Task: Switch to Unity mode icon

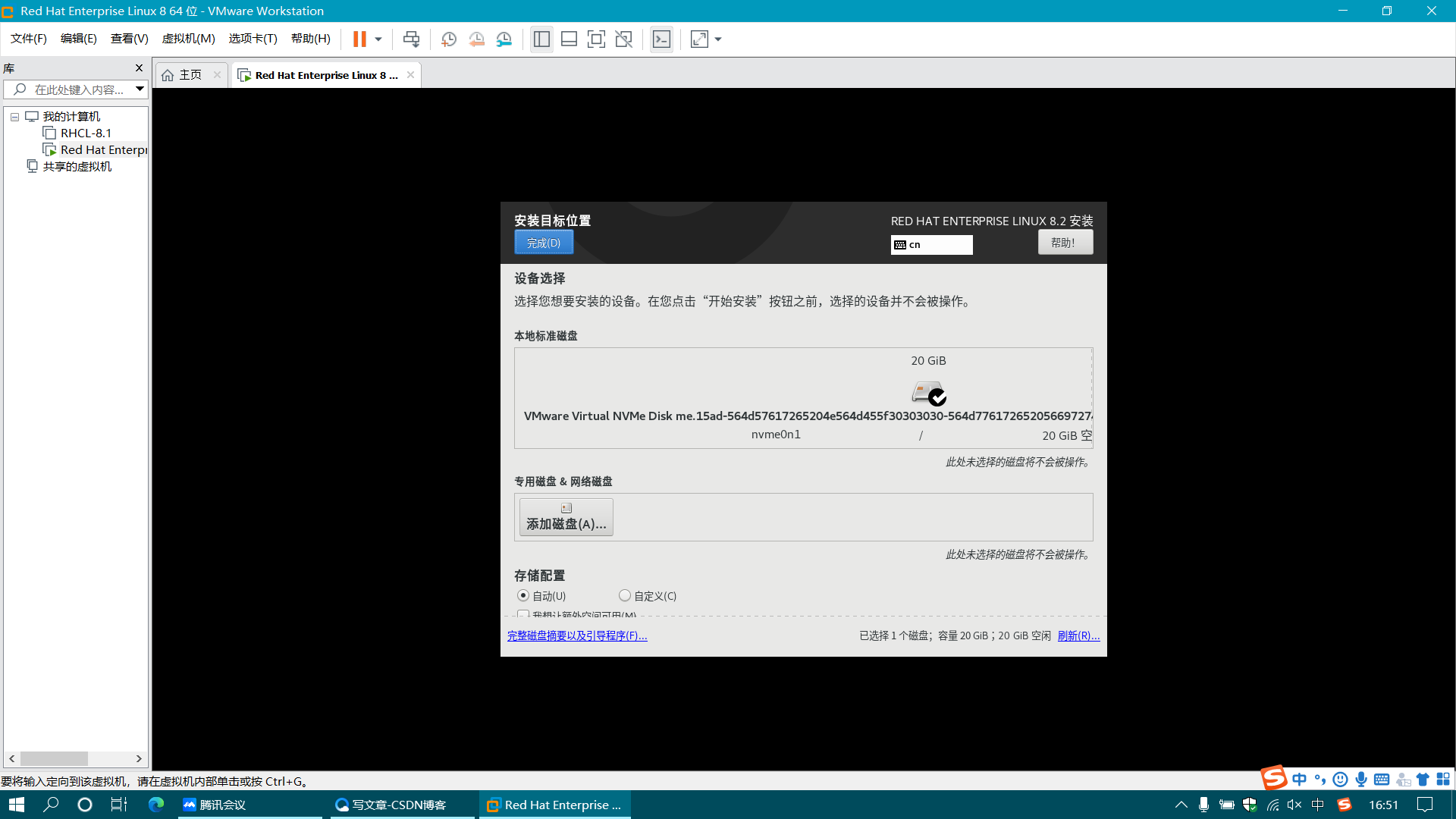Action: click(x=623, y=39)
